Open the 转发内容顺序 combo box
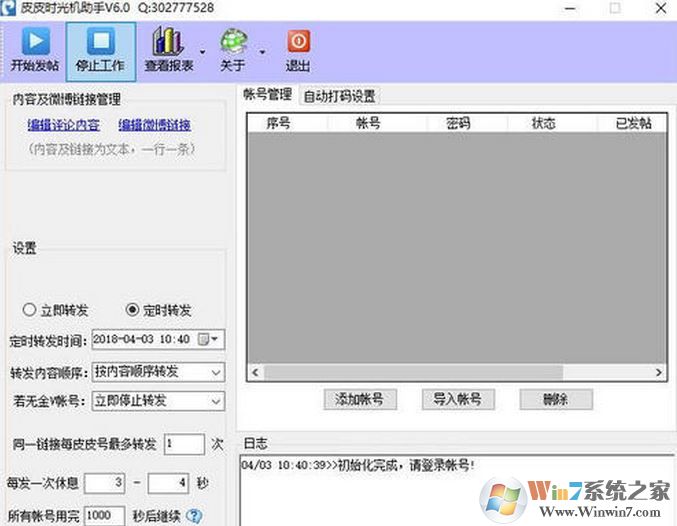This screenshot has width=677, height=526. pyautogui.click(x=158, y=372)
